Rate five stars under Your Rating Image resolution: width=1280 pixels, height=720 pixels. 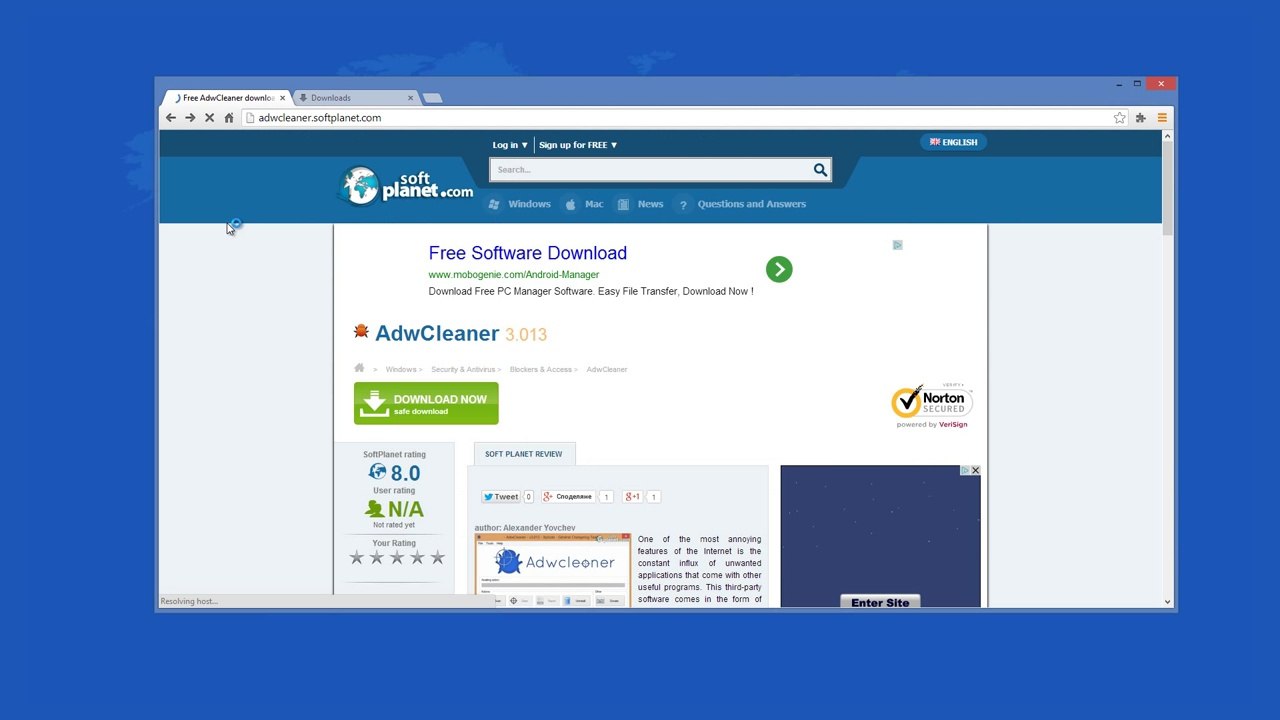click(437, 558)
